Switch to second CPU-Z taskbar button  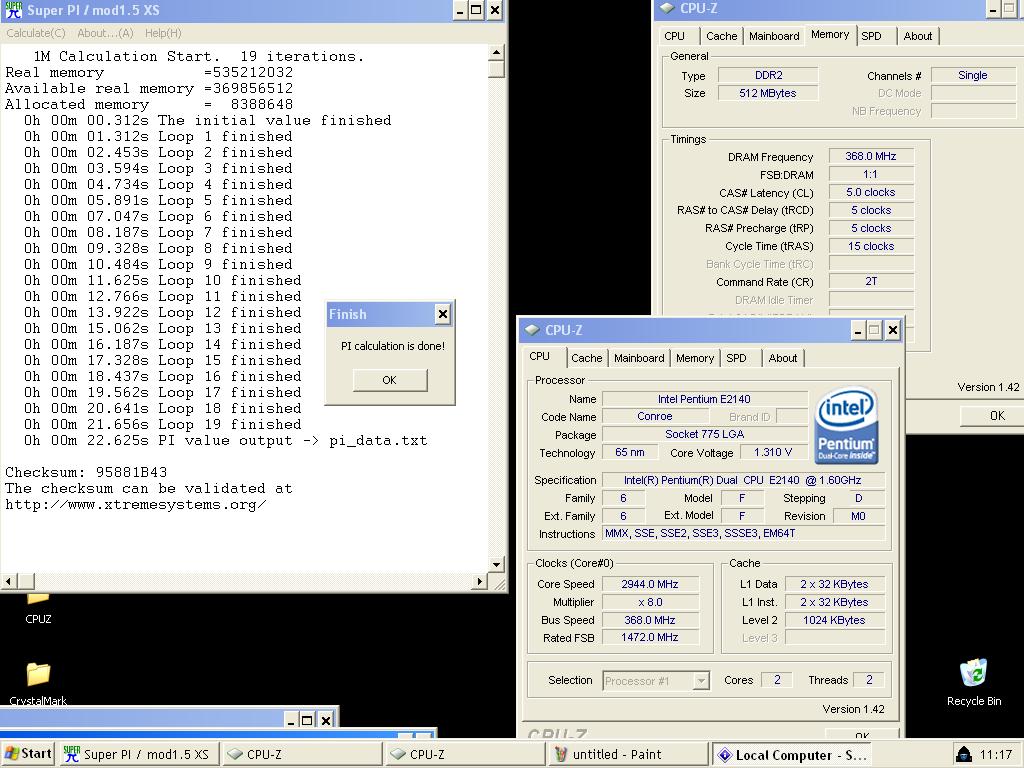coord(465,754)
